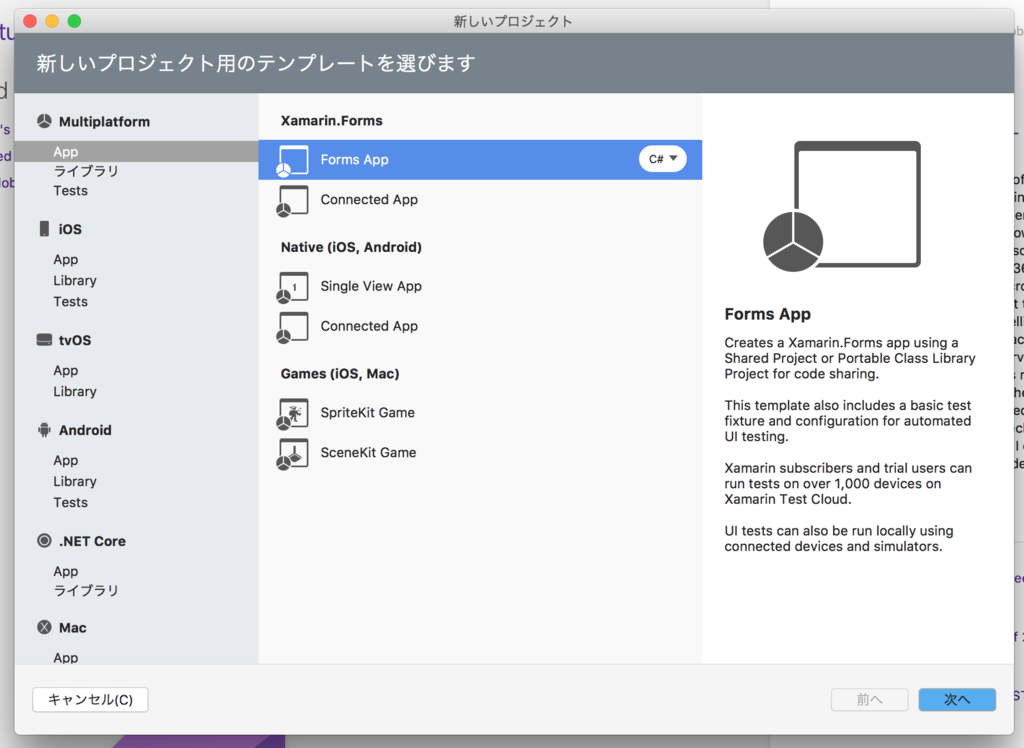Screen dimensions: 1024x748
Task: Click the red close window button
Action: pyautogui.click(x=30, y=22)
